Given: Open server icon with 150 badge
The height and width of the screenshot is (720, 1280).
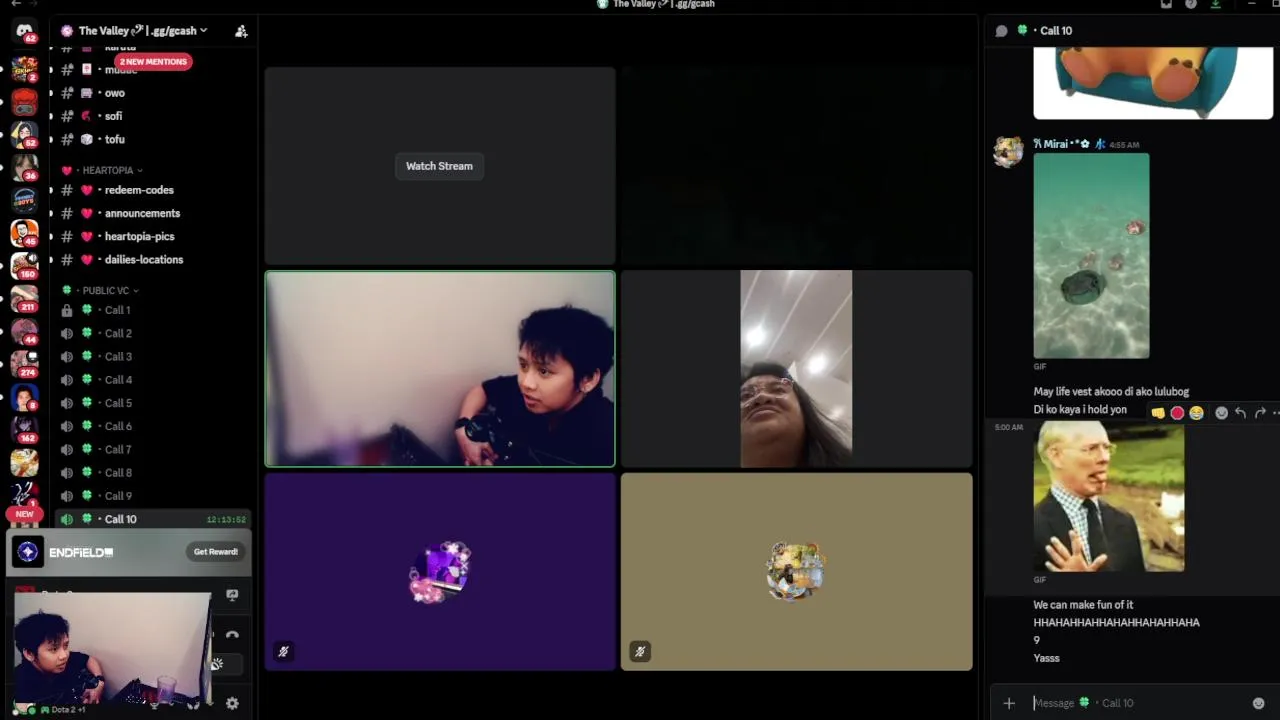Looking at the screenshot, I should (24, 265).
